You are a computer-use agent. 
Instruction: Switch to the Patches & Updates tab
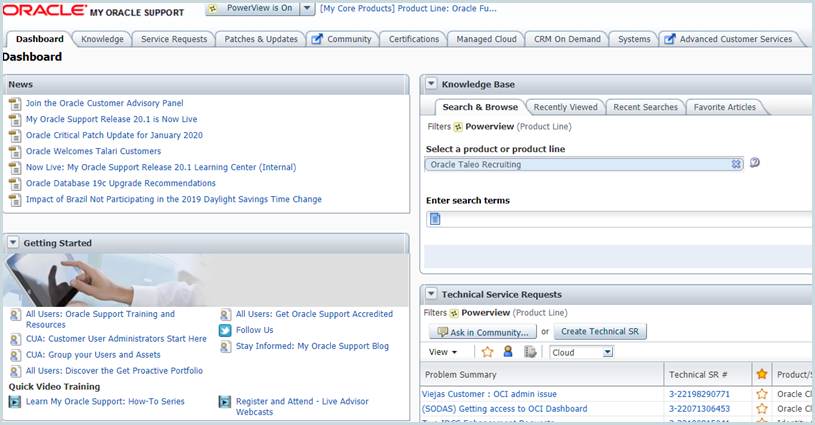[x=261, y=39]
